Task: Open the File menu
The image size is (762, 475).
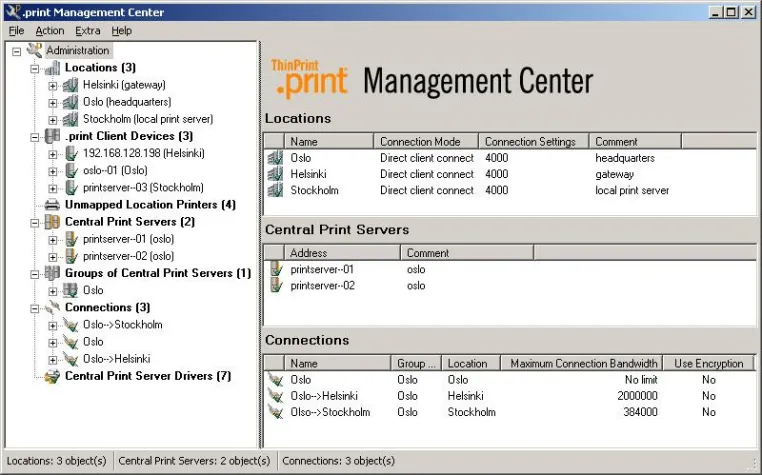Action: 16,31
